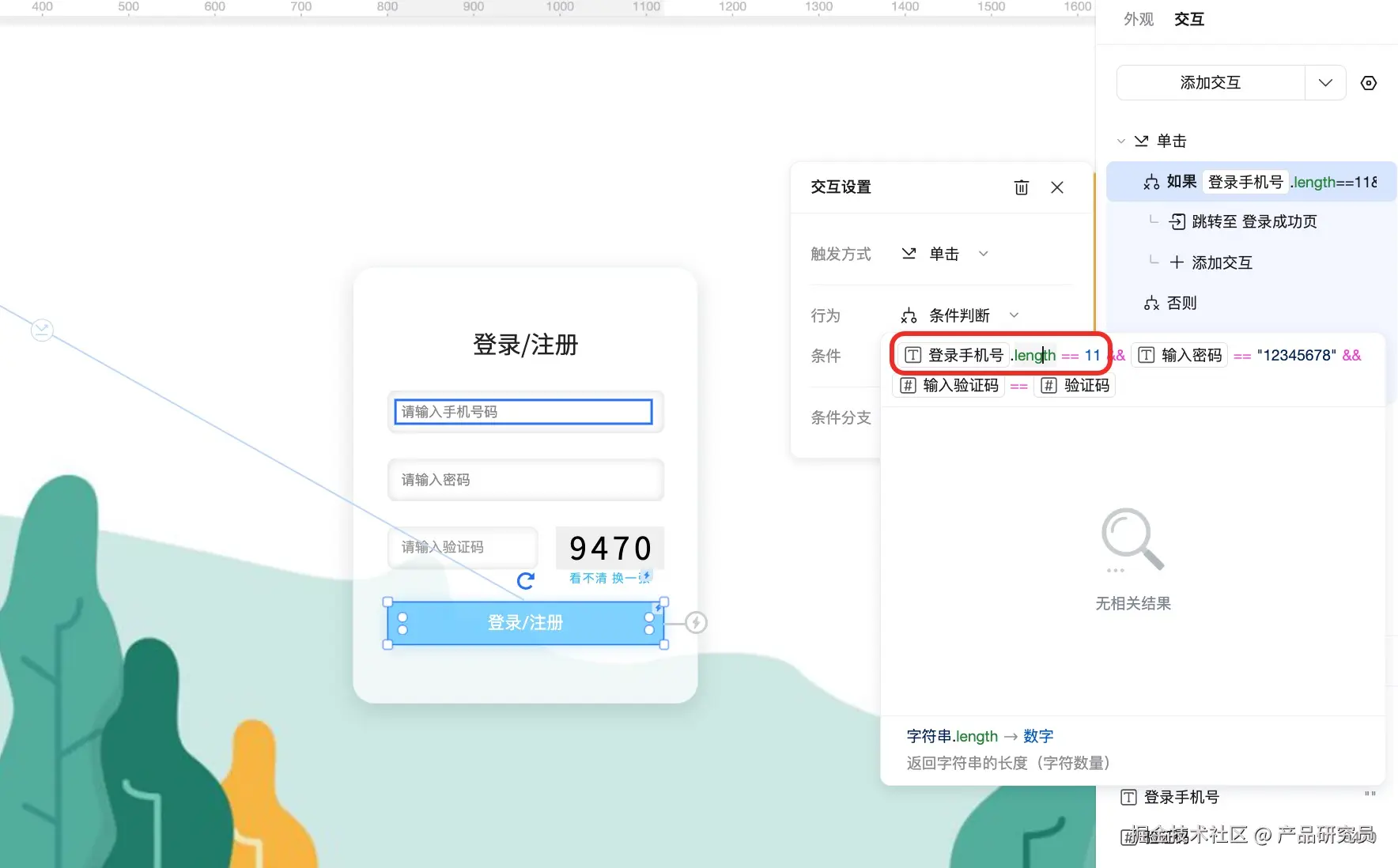Select the 否则 branch icon

[1152, 304]
